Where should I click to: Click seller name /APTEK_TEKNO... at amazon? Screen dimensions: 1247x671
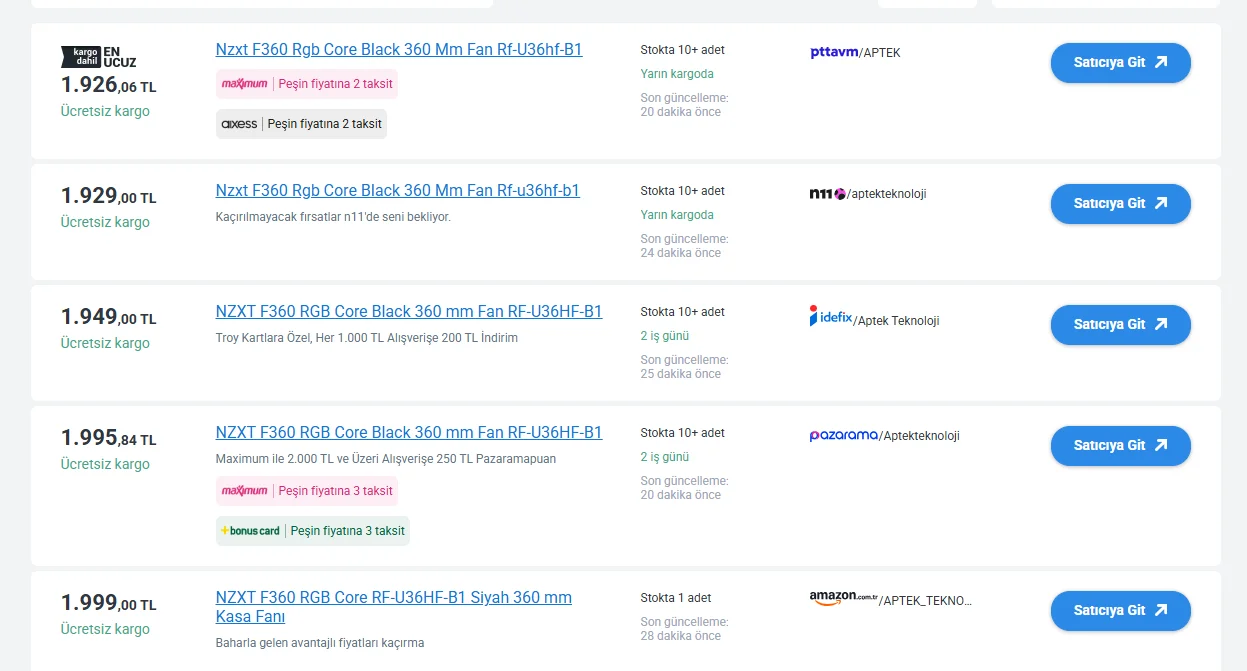925,600
